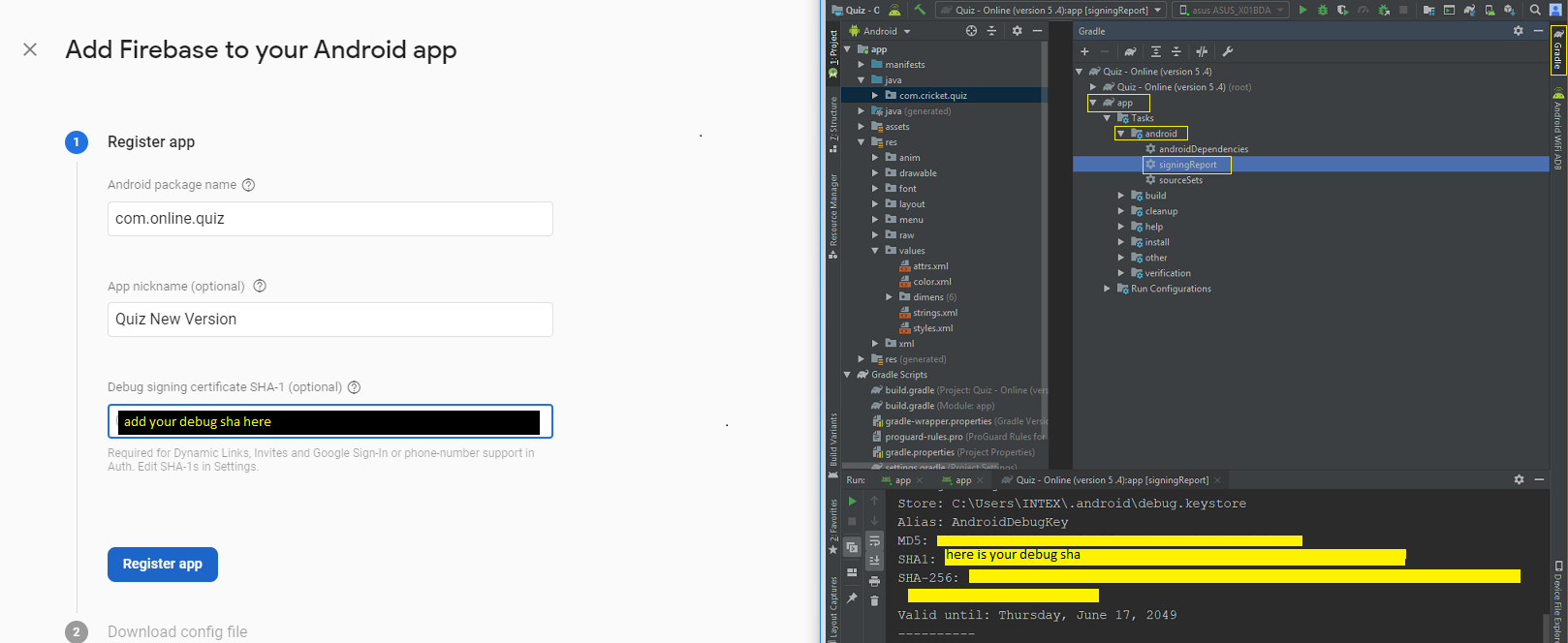Open the Gradle side tool tab

click(1557, 49)
